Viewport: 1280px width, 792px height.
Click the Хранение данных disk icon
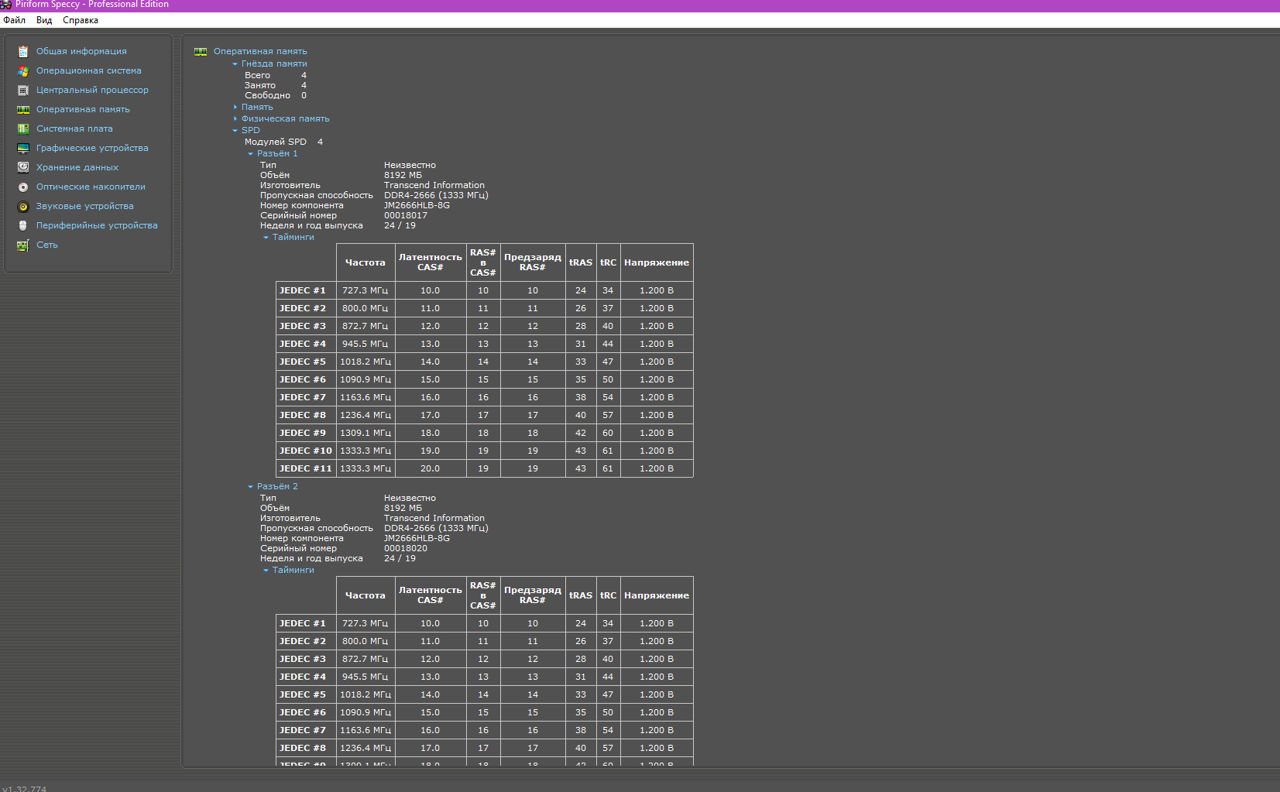(23, 168)
